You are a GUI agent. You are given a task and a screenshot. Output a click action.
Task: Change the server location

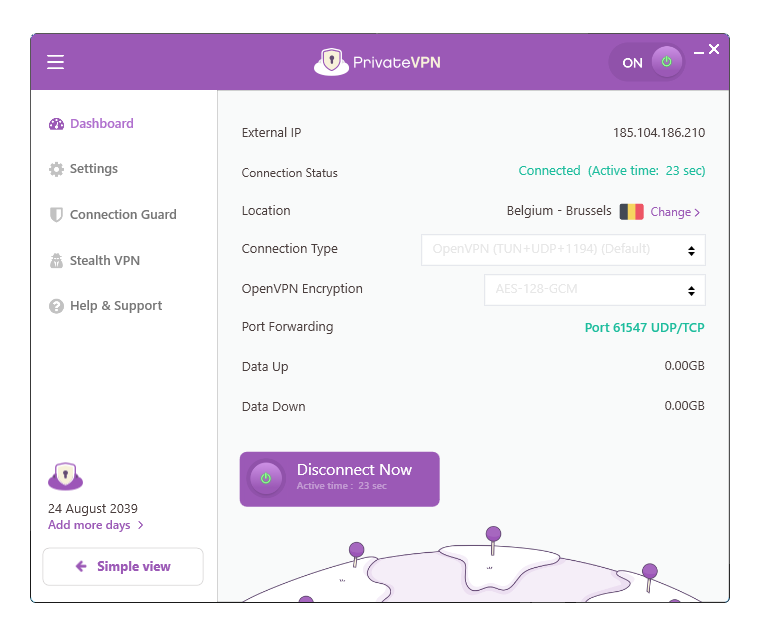pyautogui.click(x=675, y=212)
